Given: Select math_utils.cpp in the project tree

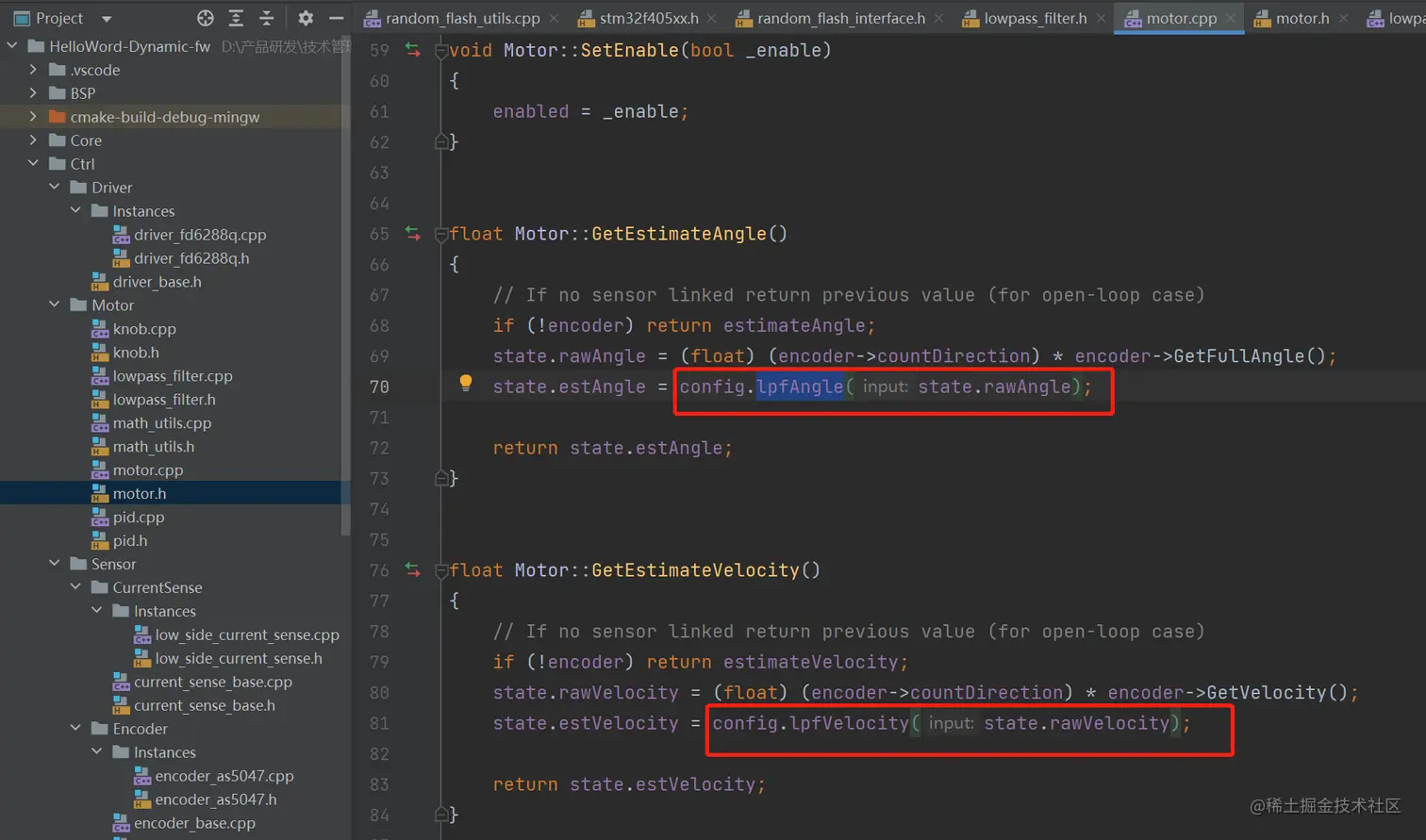Looking at the screenshot, I should pyautogui.click(x=162, y=423).
